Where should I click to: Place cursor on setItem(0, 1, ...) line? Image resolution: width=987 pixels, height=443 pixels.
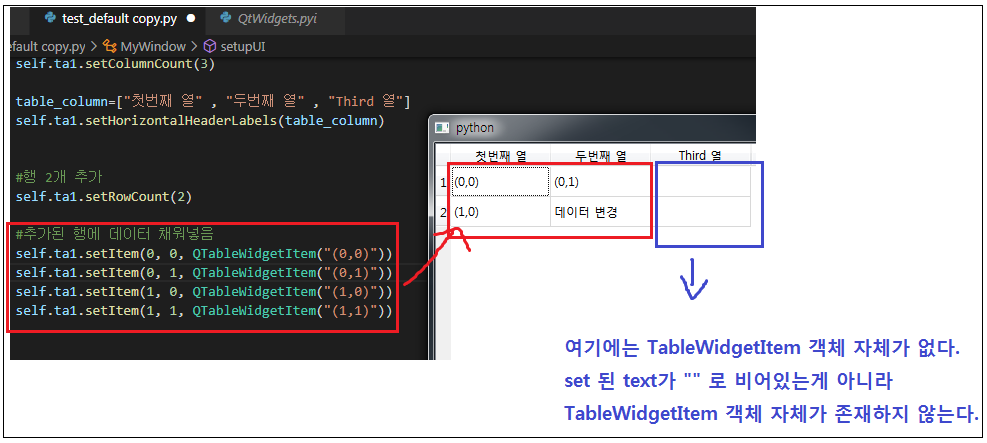pyautogui.click(x=204, y=272)
